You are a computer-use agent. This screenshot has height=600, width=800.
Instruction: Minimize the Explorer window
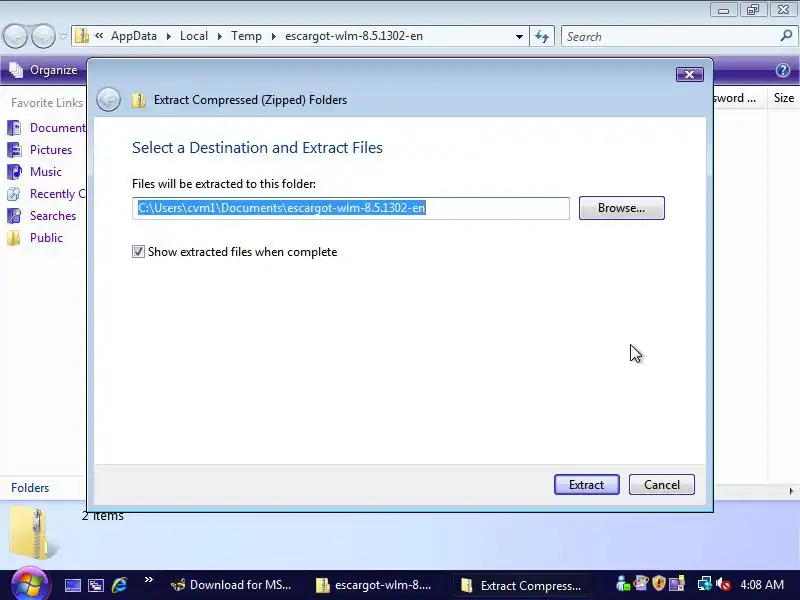tap(723, 10)
